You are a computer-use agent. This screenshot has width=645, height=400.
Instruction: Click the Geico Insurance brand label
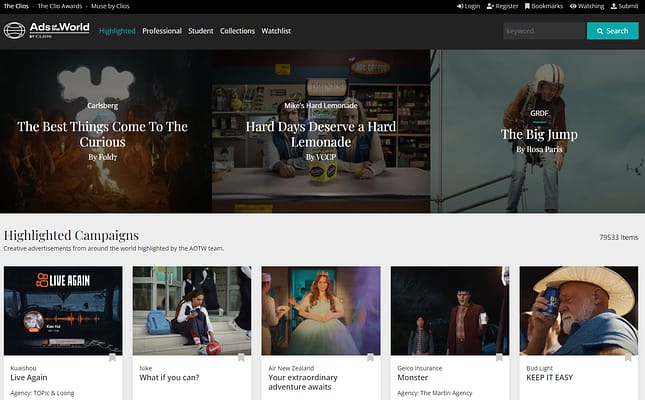point(420,368)
